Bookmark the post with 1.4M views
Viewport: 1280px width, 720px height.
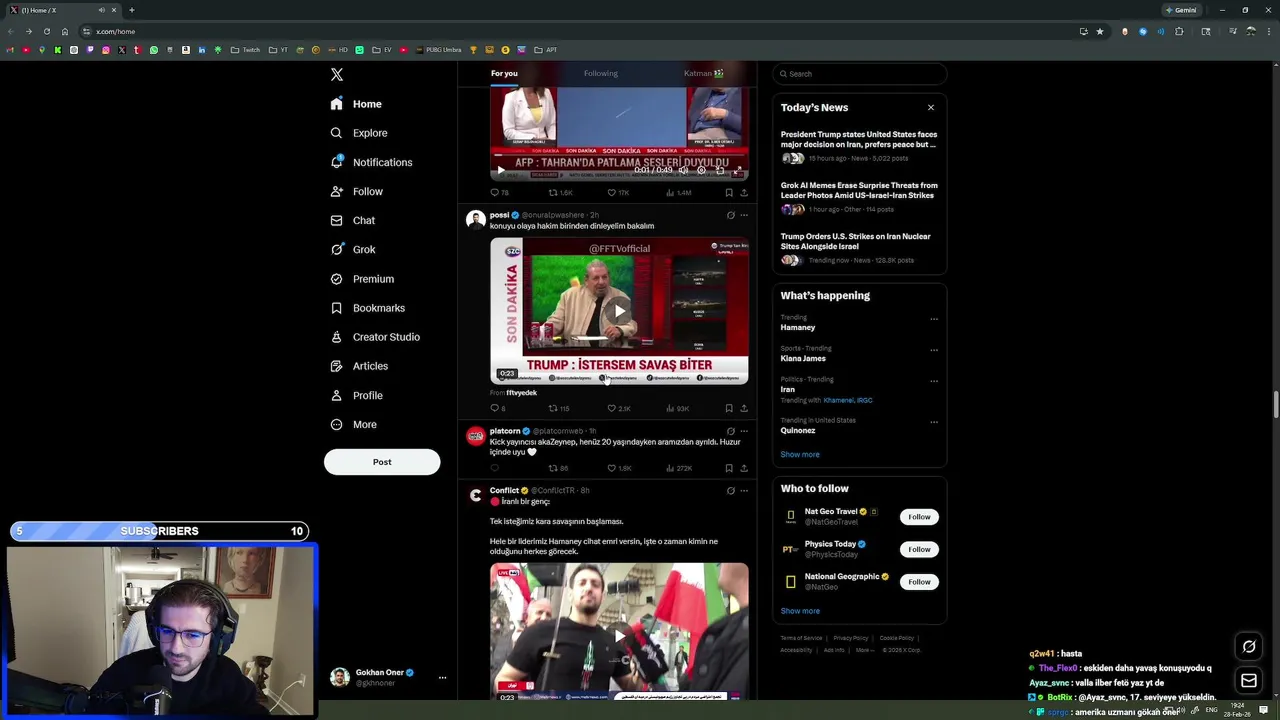729,193
